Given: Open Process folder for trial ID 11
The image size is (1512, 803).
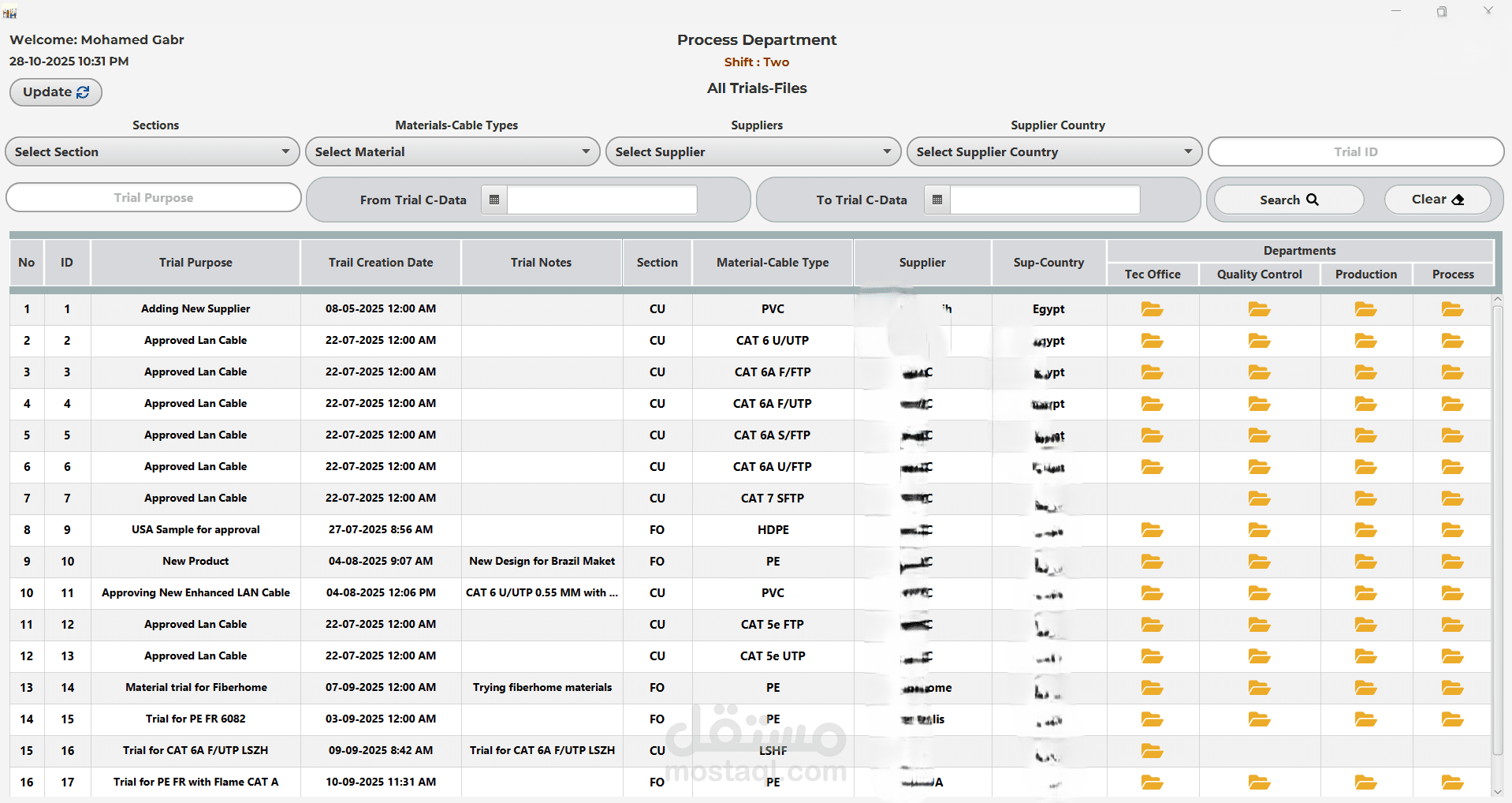Looking at the screenshot, I should coord(1452,593).
